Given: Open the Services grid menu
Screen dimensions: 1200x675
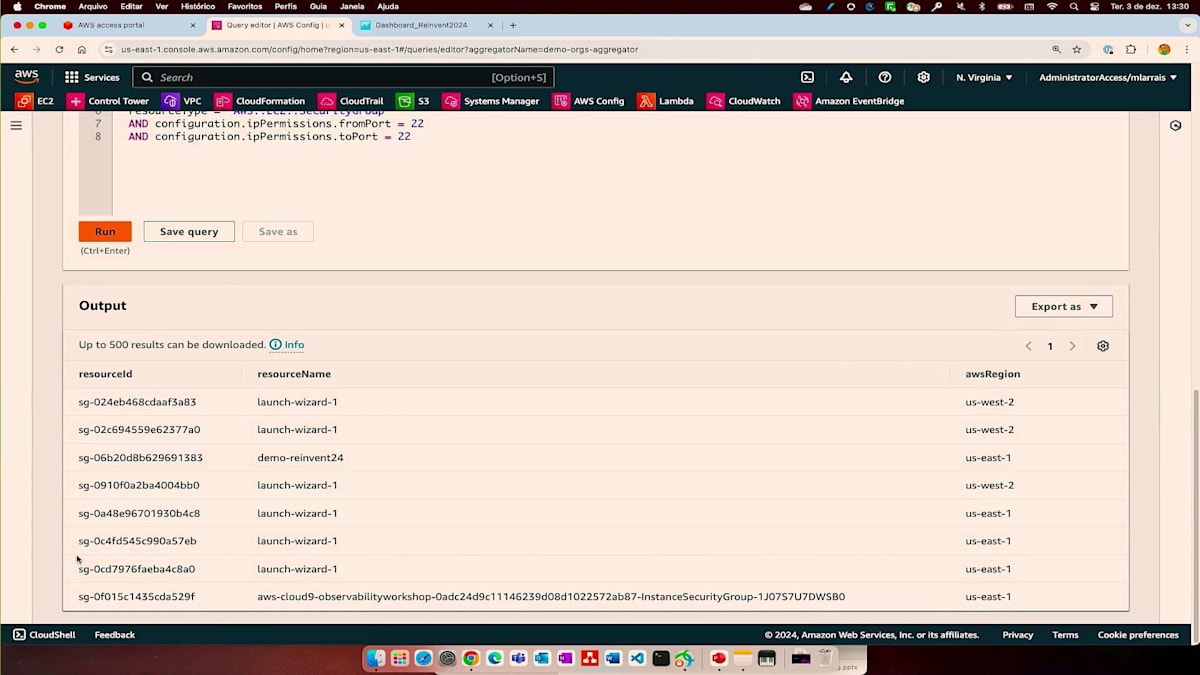Looking at the screenshot, I should tap(92, 77).
